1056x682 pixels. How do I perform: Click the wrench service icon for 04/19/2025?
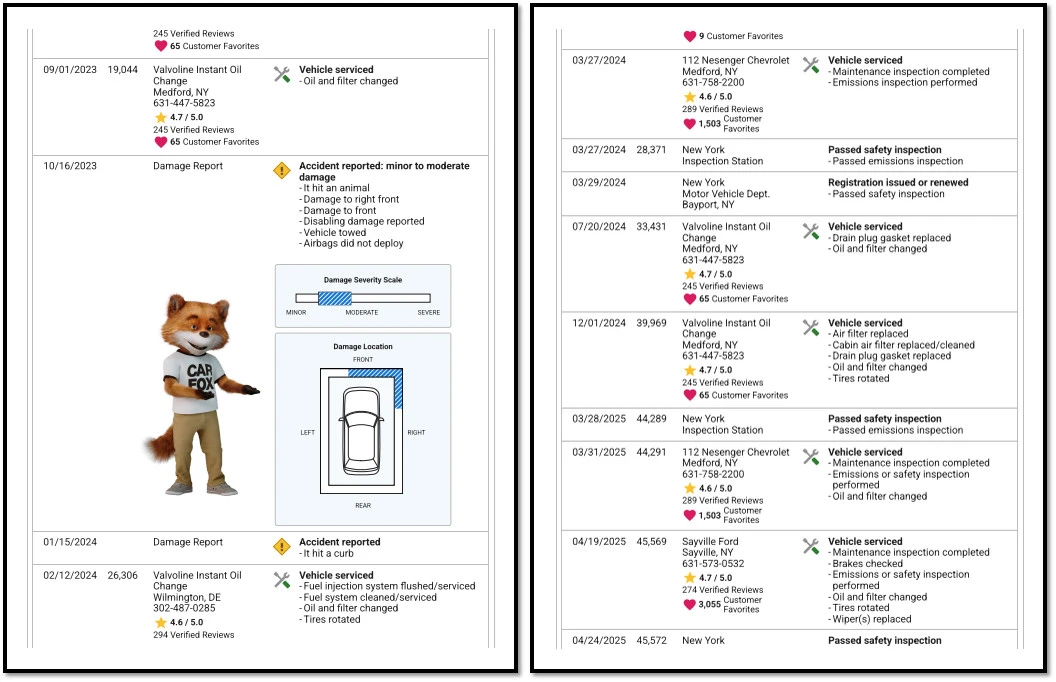click(811, 546)
